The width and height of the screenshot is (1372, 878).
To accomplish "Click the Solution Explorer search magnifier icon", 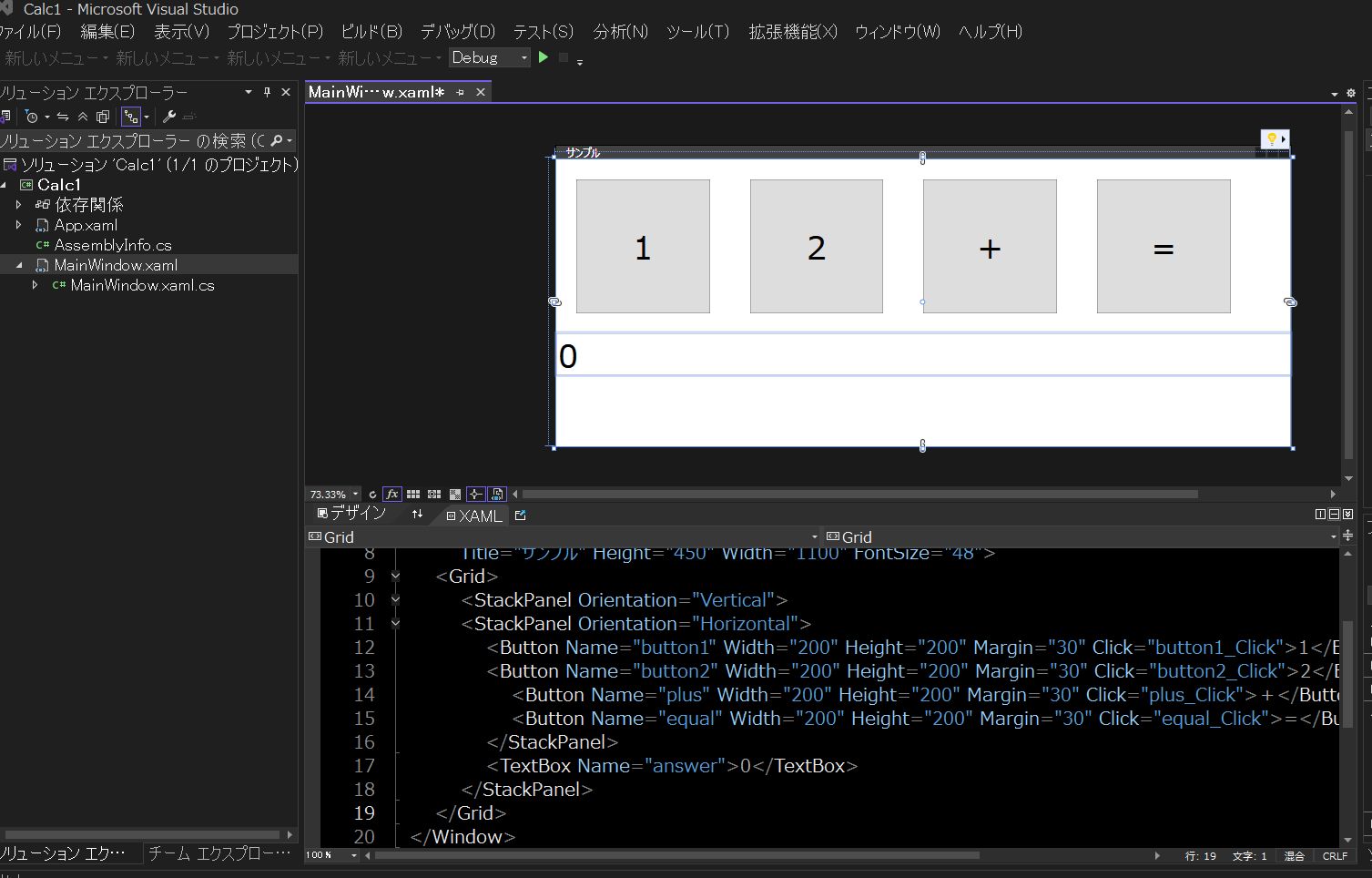I will (x=277, y=141).
